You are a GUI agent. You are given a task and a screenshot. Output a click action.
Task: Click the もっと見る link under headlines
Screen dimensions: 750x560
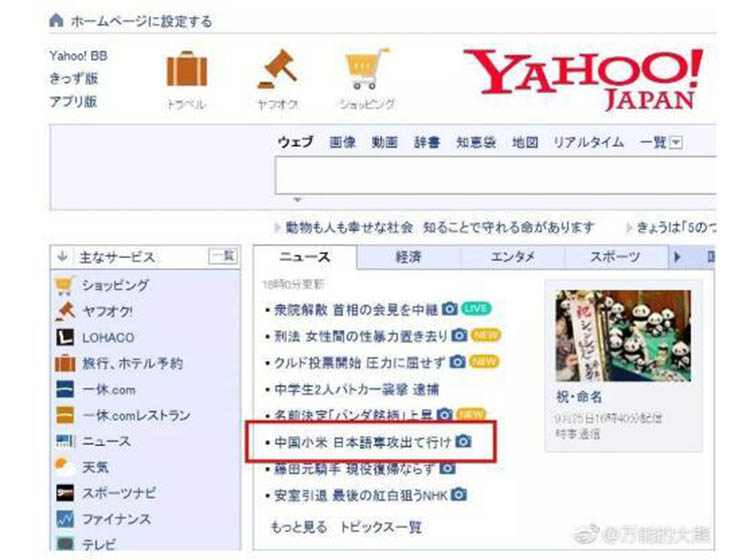298,527
